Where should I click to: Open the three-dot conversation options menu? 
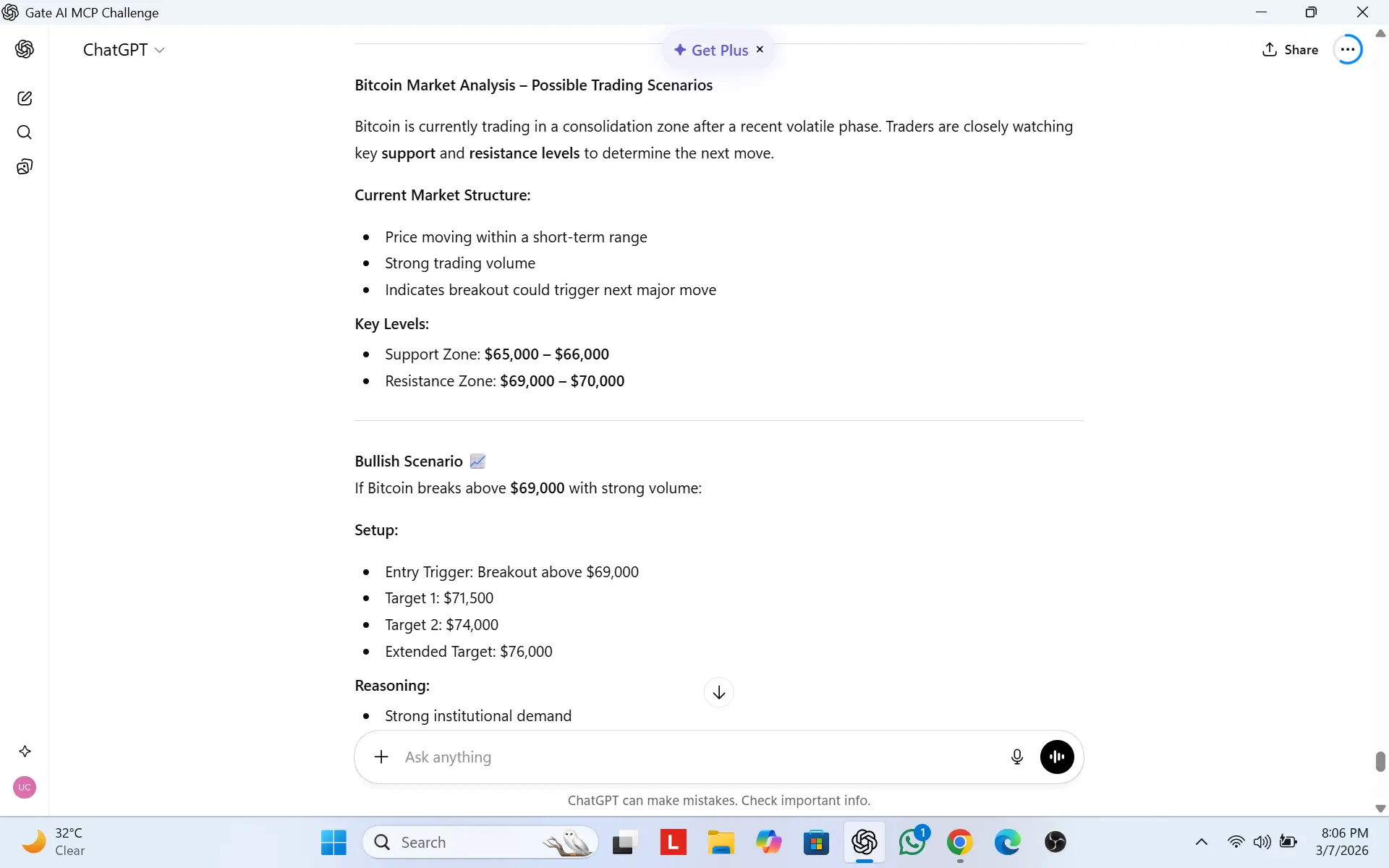click(1347, 50)
